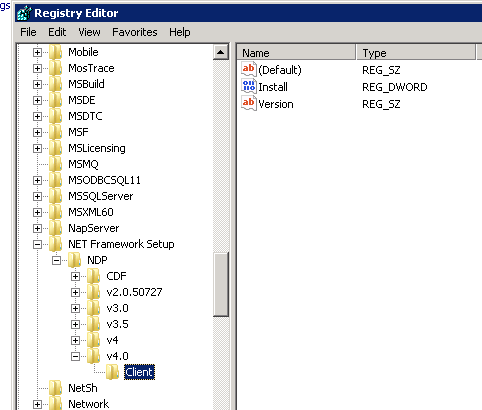Click the CDF folder icon
Screen dimensions: 482x410
[x=93, y=276]
